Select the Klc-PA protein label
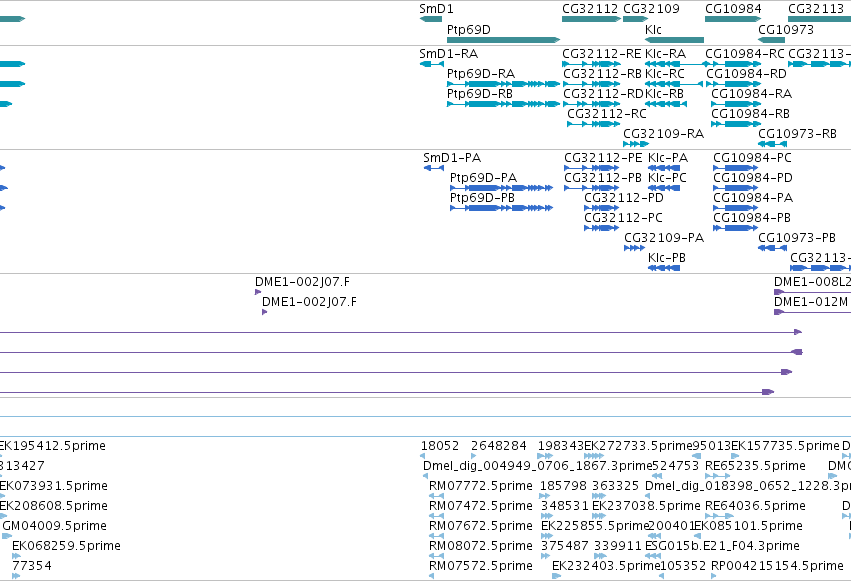Screen dimensions: 851x581 [x=668, y=158]
